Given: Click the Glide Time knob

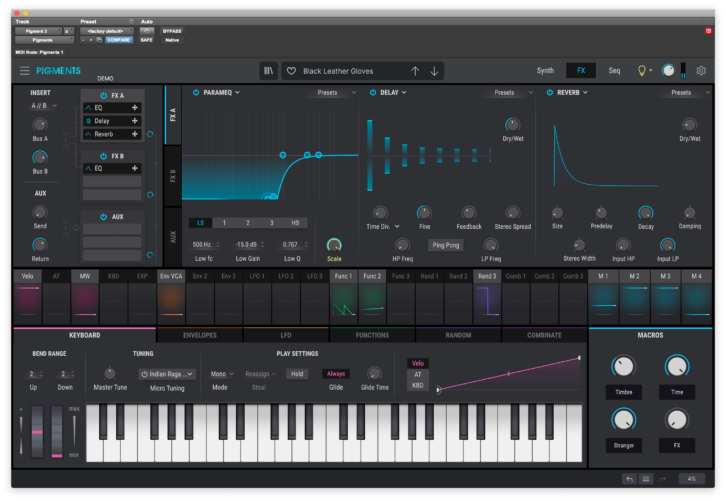Looking at the screenshot, I should 374,373.
